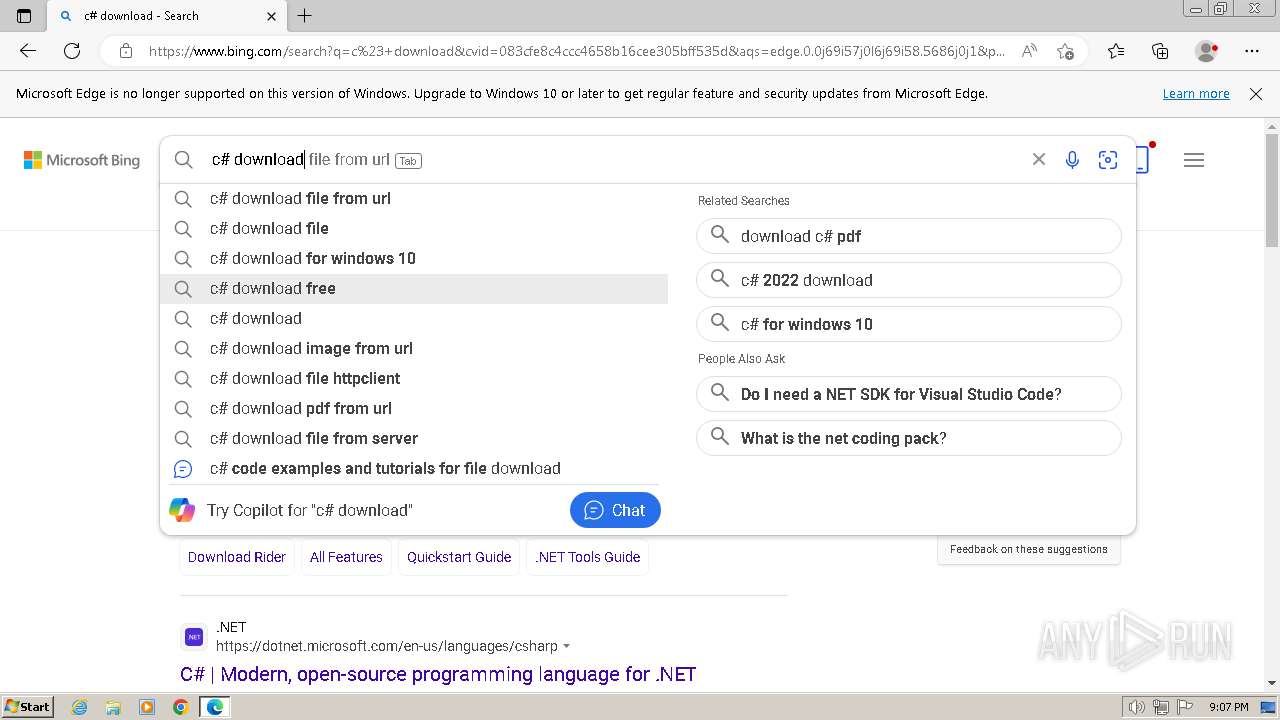
Task: Click the address bar URL
Action: pyautogui.click(x=577, y=51)
